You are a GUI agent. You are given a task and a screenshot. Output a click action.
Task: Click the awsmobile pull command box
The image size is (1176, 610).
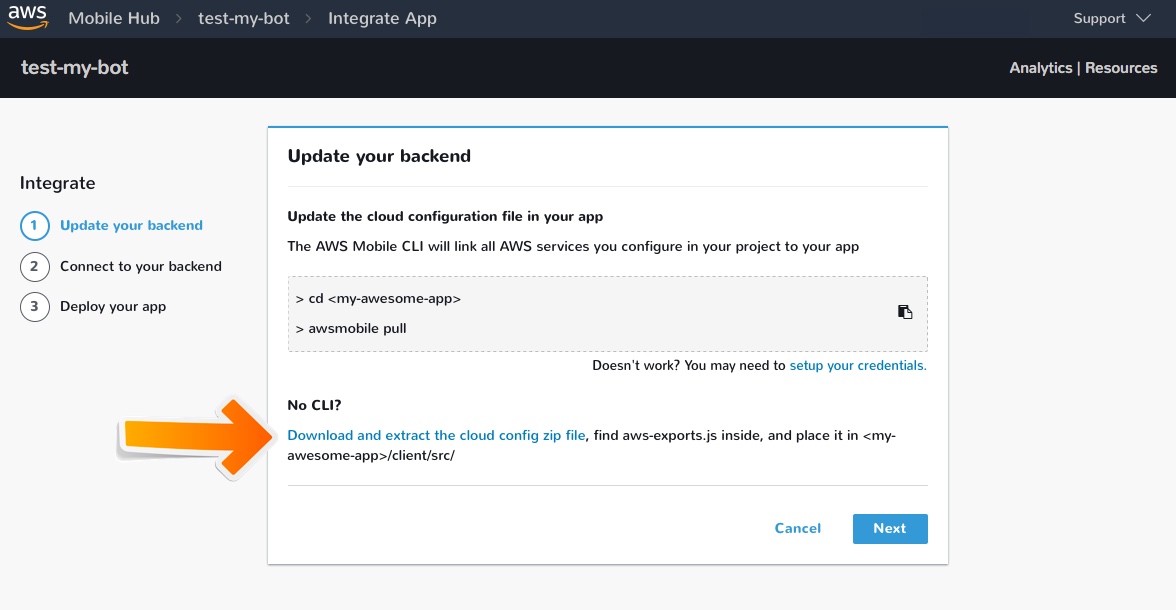[608, 314]
